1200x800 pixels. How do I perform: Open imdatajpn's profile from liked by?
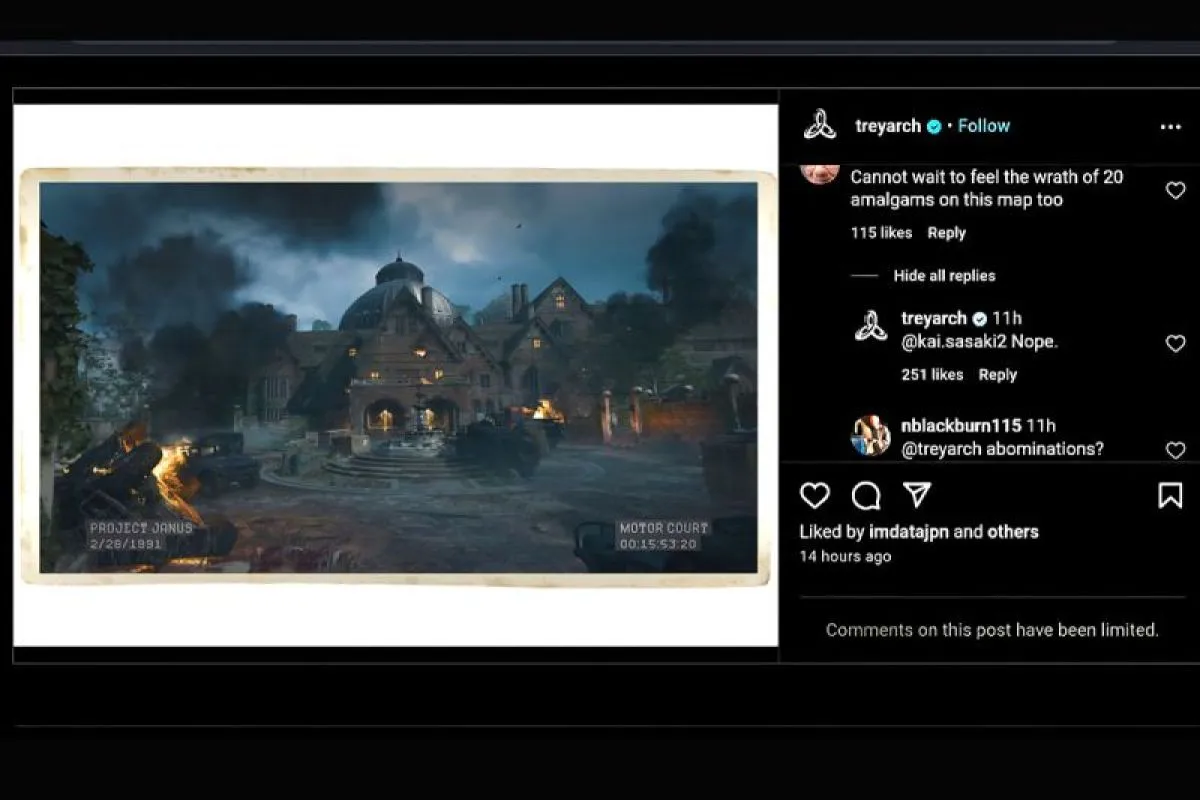point(908,532)
